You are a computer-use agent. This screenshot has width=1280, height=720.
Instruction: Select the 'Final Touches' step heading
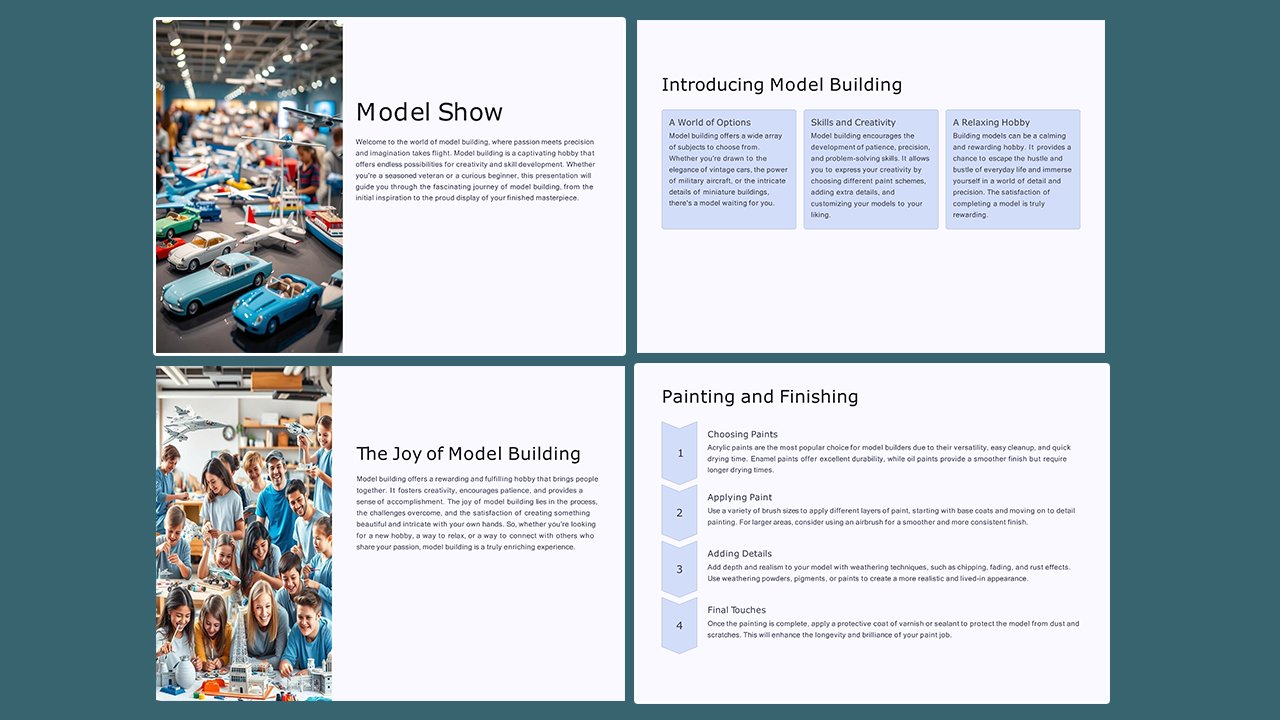coord(736,609)
